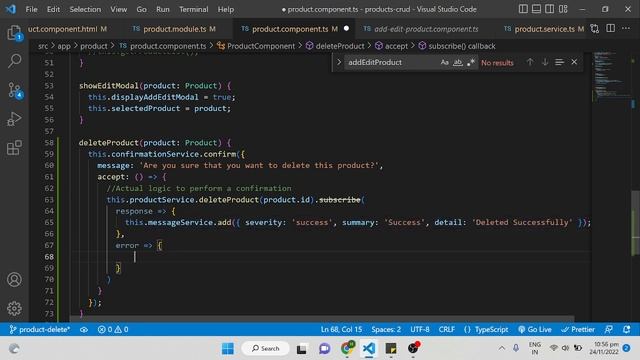Image resolution: width=640 pixels, height=360 pixels.
Task: Open accept breadcrumb symbol list
Action: pos(391,46)
